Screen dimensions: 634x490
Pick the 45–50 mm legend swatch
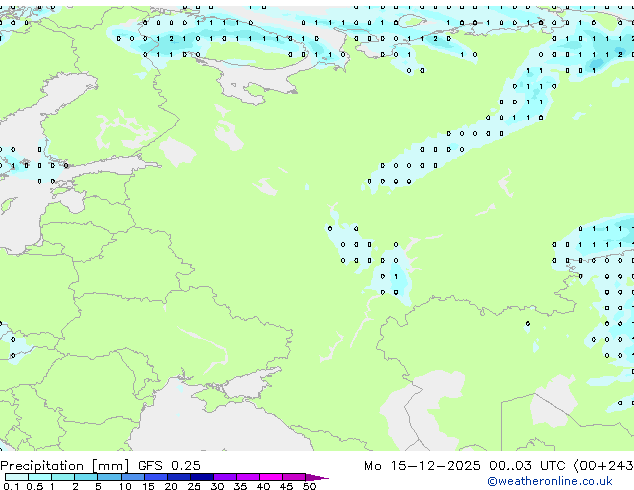[294, 477]
